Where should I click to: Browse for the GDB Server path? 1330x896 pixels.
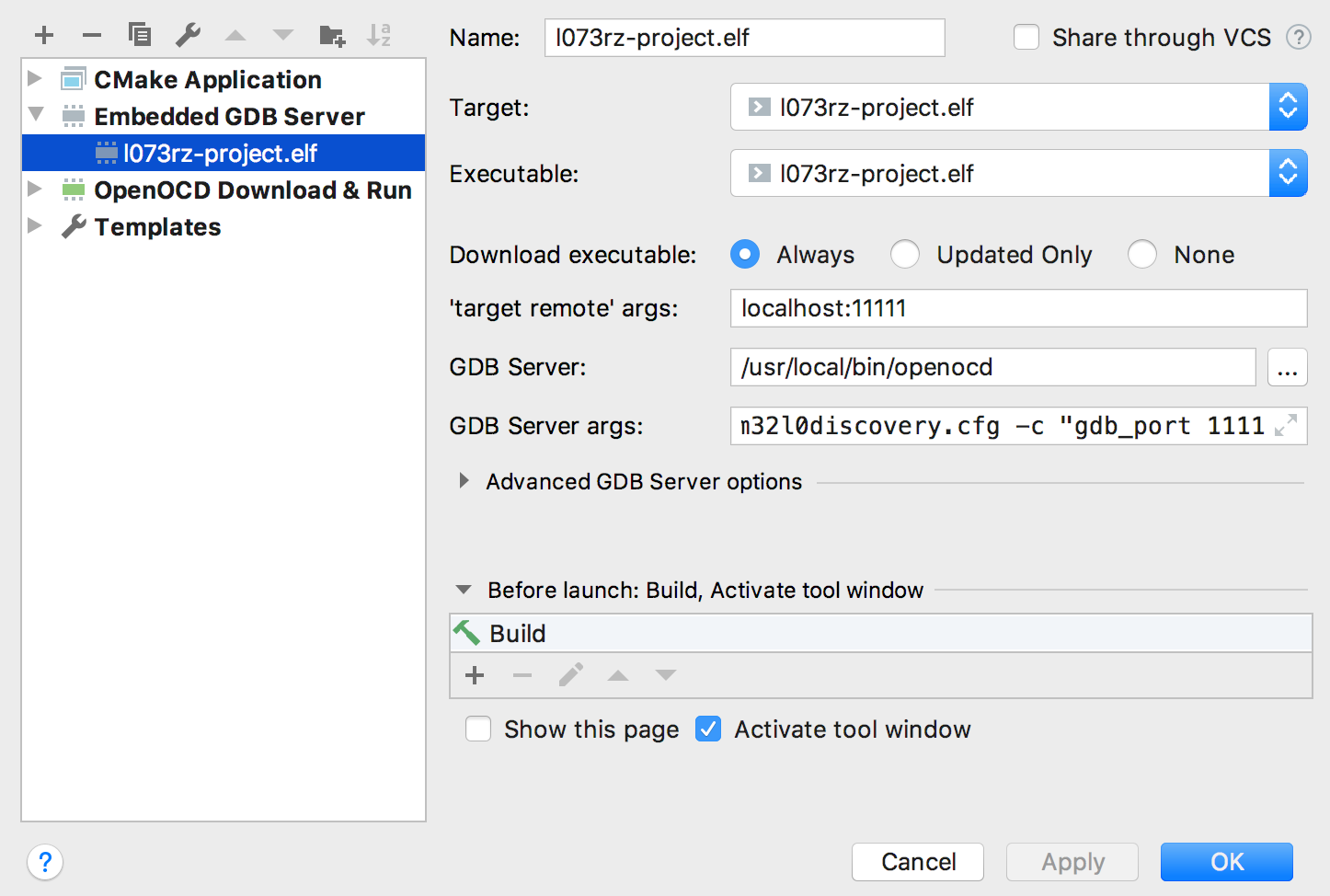click(1287, 368)
